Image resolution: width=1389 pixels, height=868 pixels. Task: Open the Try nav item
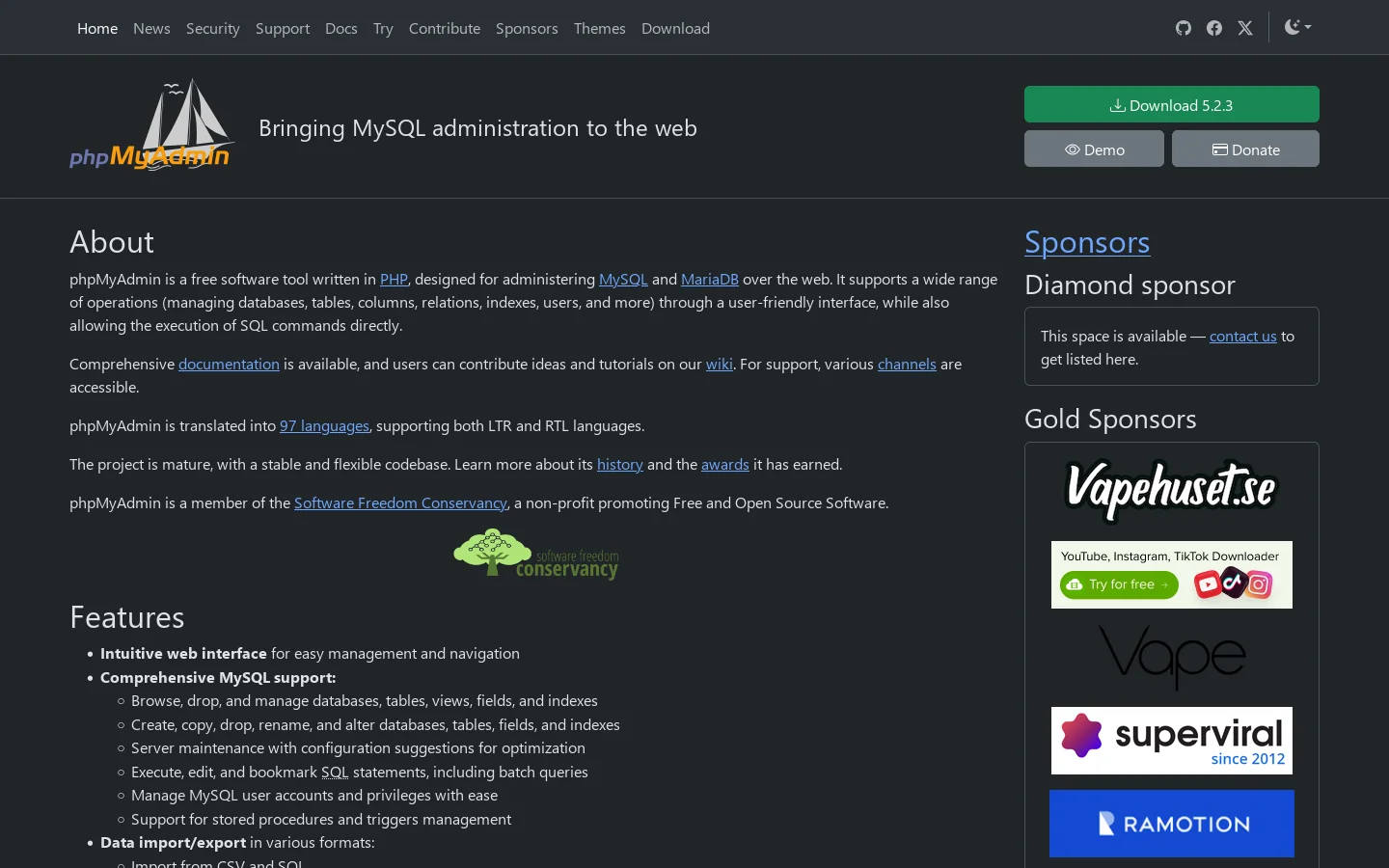383,29
